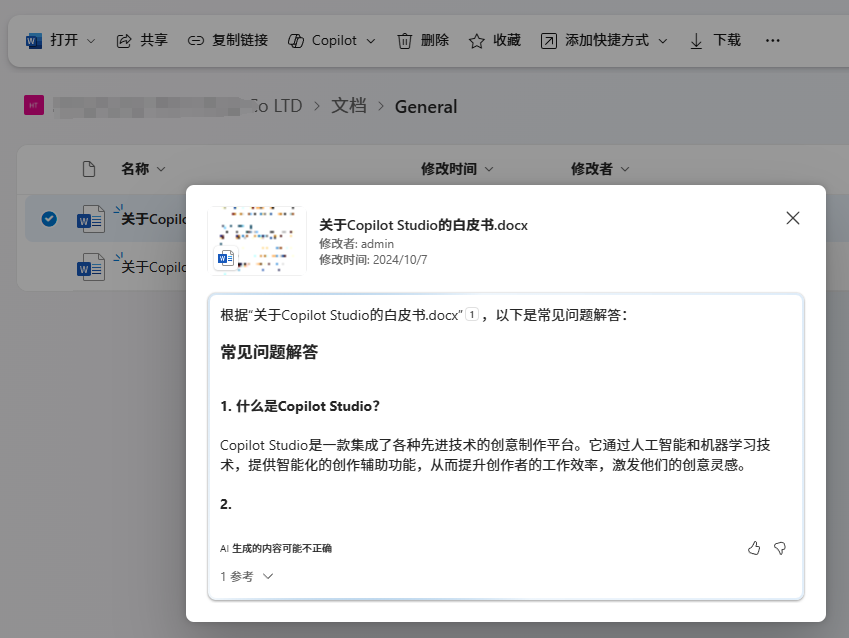This screenshot has width=849, height=638.
Task: Click 添加快捷方式 in the toolbar
Action: 595,41
